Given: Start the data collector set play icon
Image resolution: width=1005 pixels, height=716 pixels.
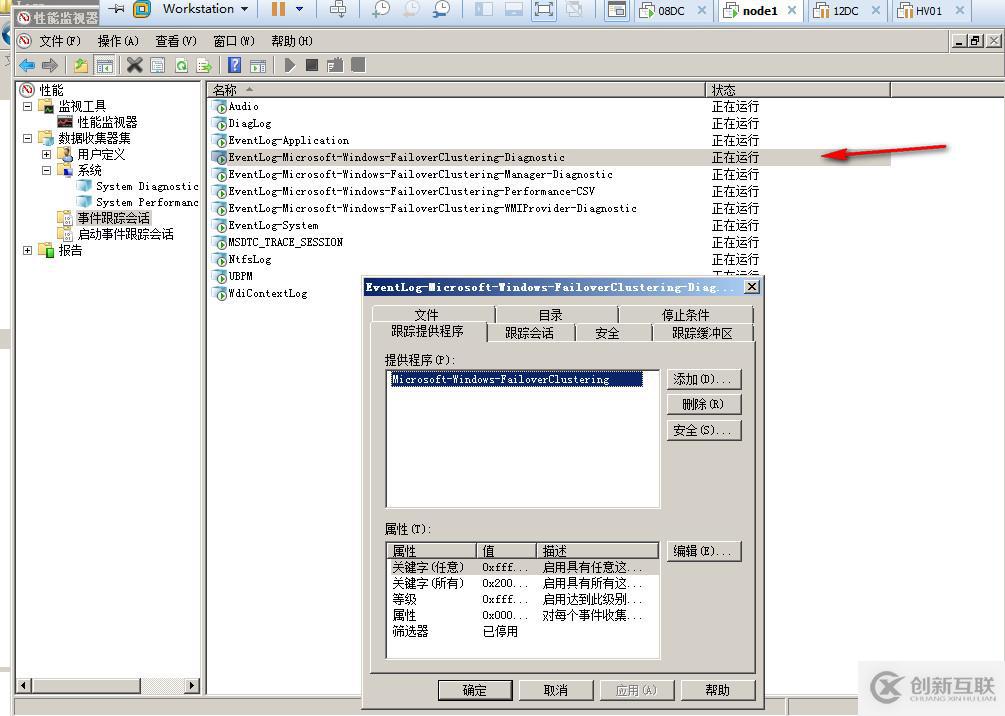Looking at the screenshot, I should (290, 65).
